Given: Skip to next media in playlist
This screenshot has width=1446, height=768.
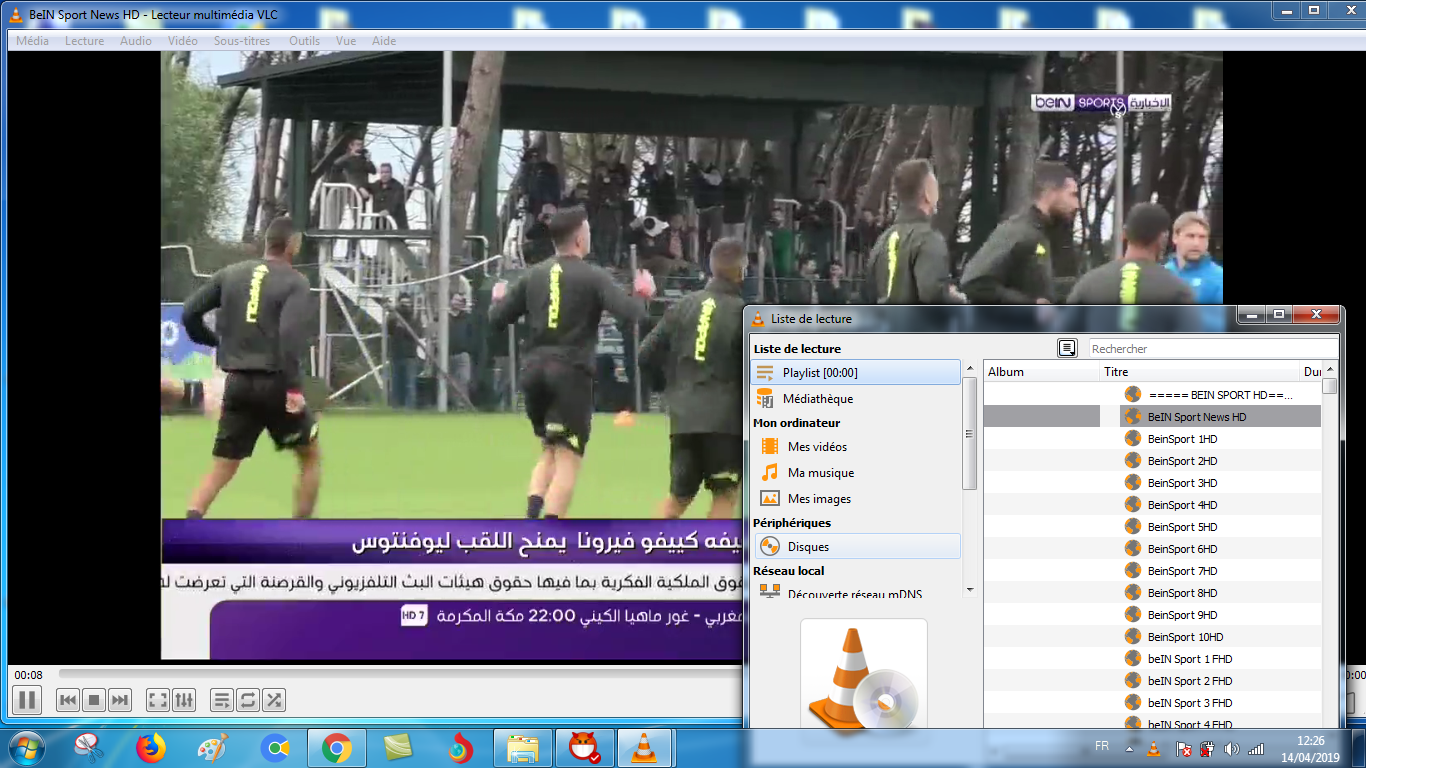Looking at the screenshot, I should pyautogui.click(x=120, y=700).
